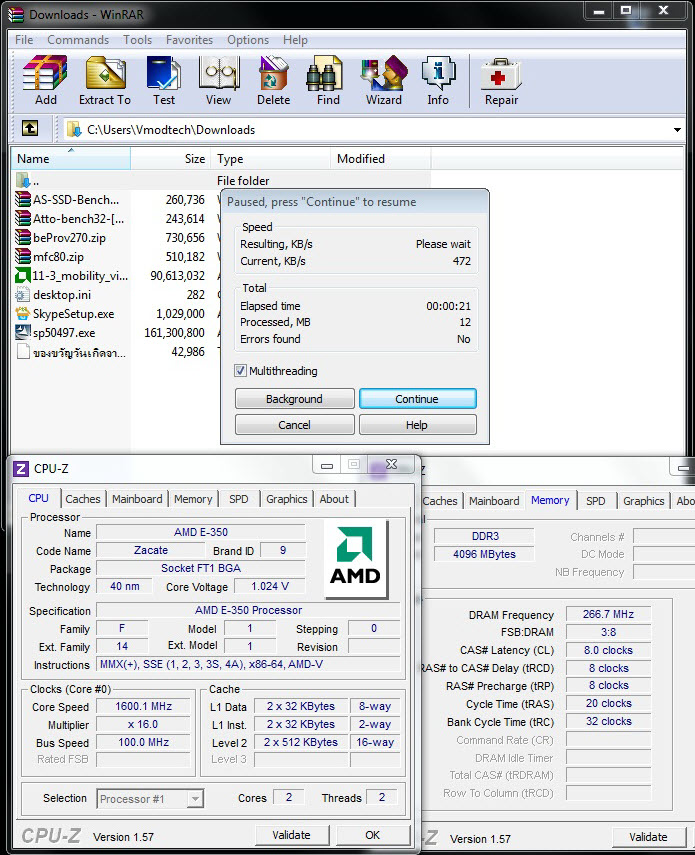Click the AMD logo in CPU-Z
Viewport: 695px width, 855px height.
[355, 559]
